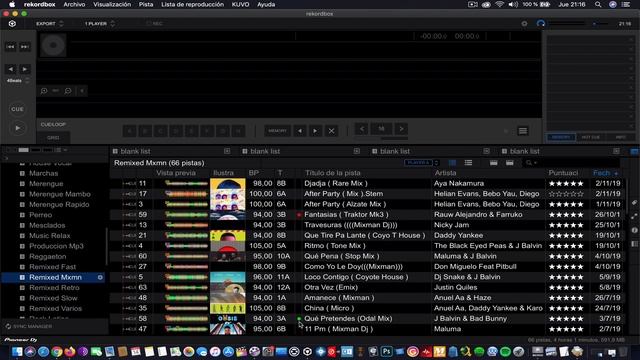
Task: Open the Visualización menu
Action: coord(112,4)
